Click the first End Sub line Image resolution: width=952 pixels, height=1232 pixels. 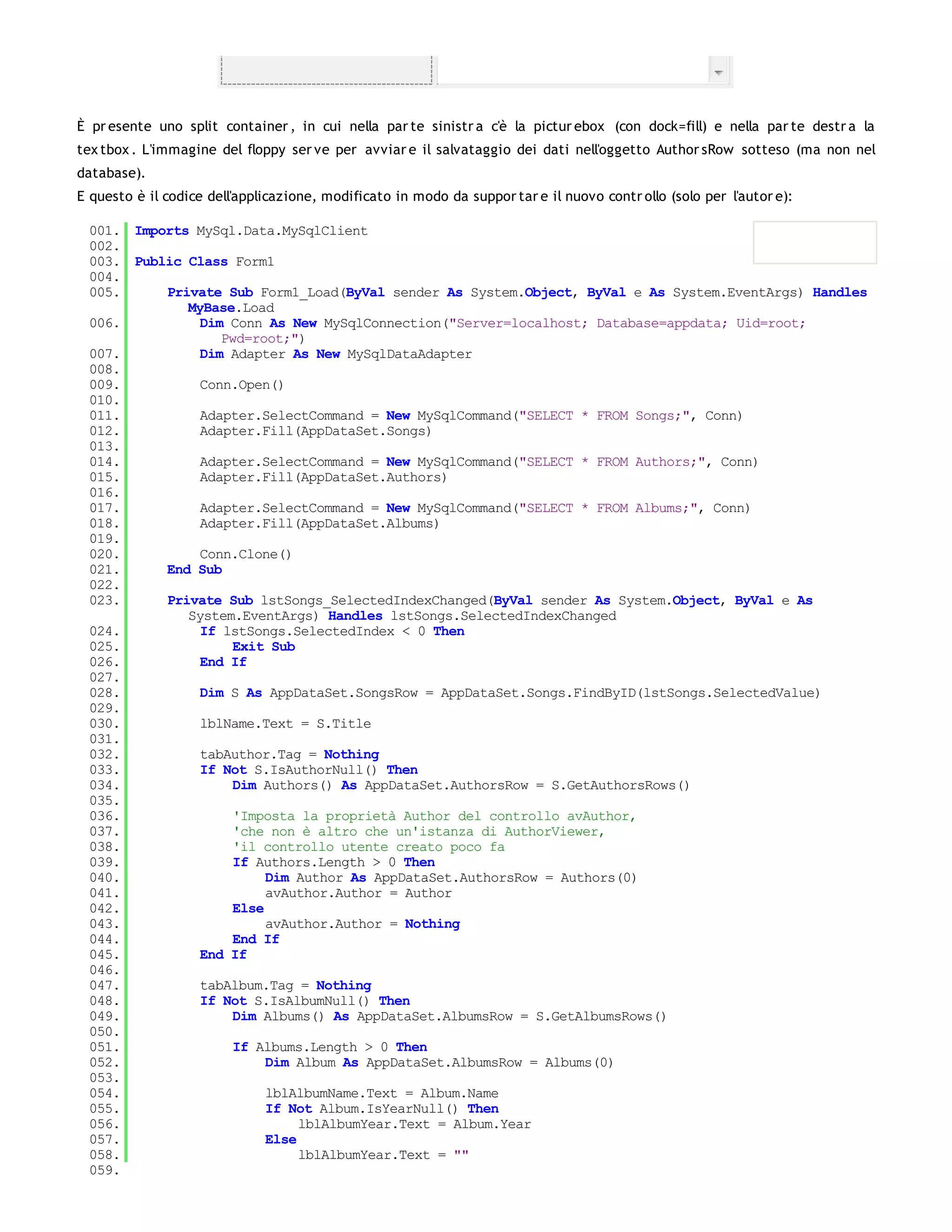click(x=194, y=570)
